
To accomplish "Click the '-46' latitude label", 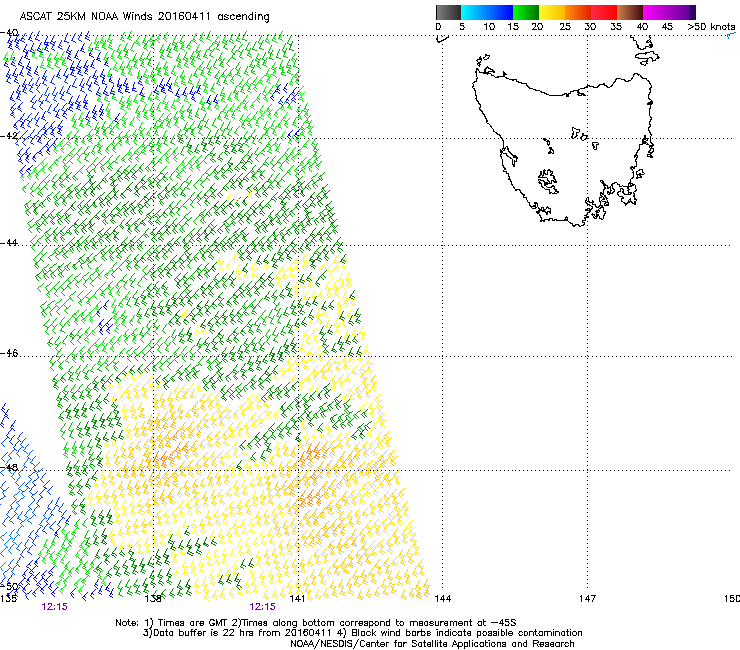I will pos(10,353).
